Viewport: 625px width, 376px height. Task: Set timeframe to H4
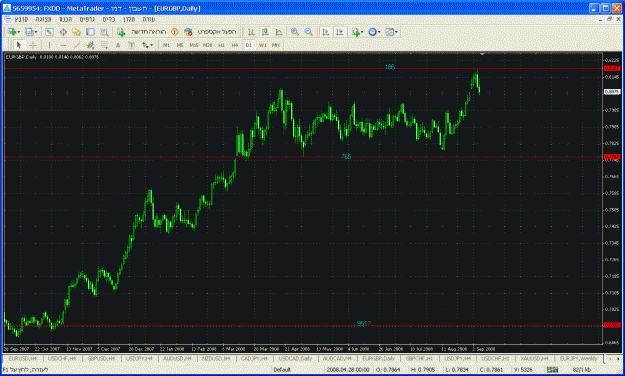235,45
